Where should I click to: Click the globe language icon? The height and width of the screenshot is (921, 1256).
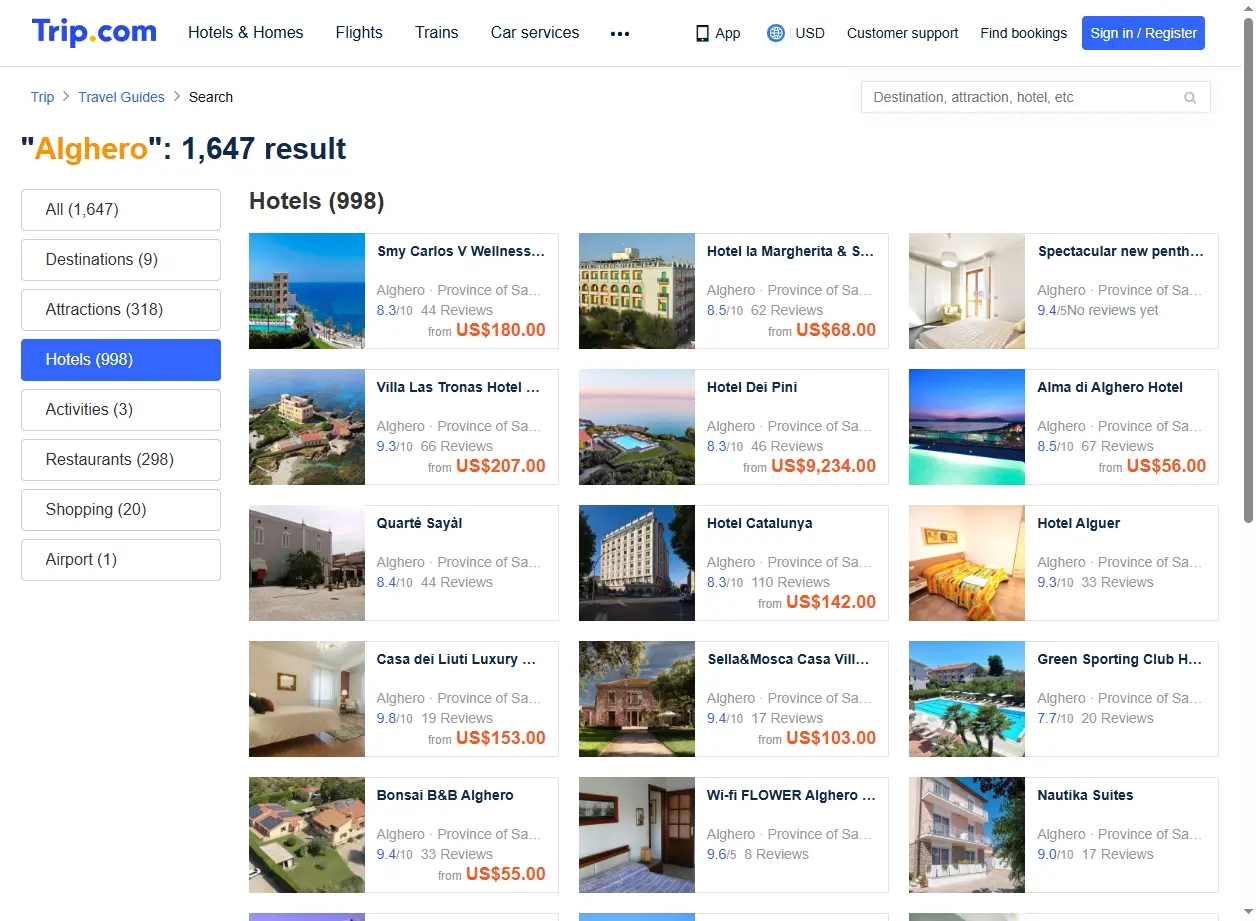pos(776,33)
